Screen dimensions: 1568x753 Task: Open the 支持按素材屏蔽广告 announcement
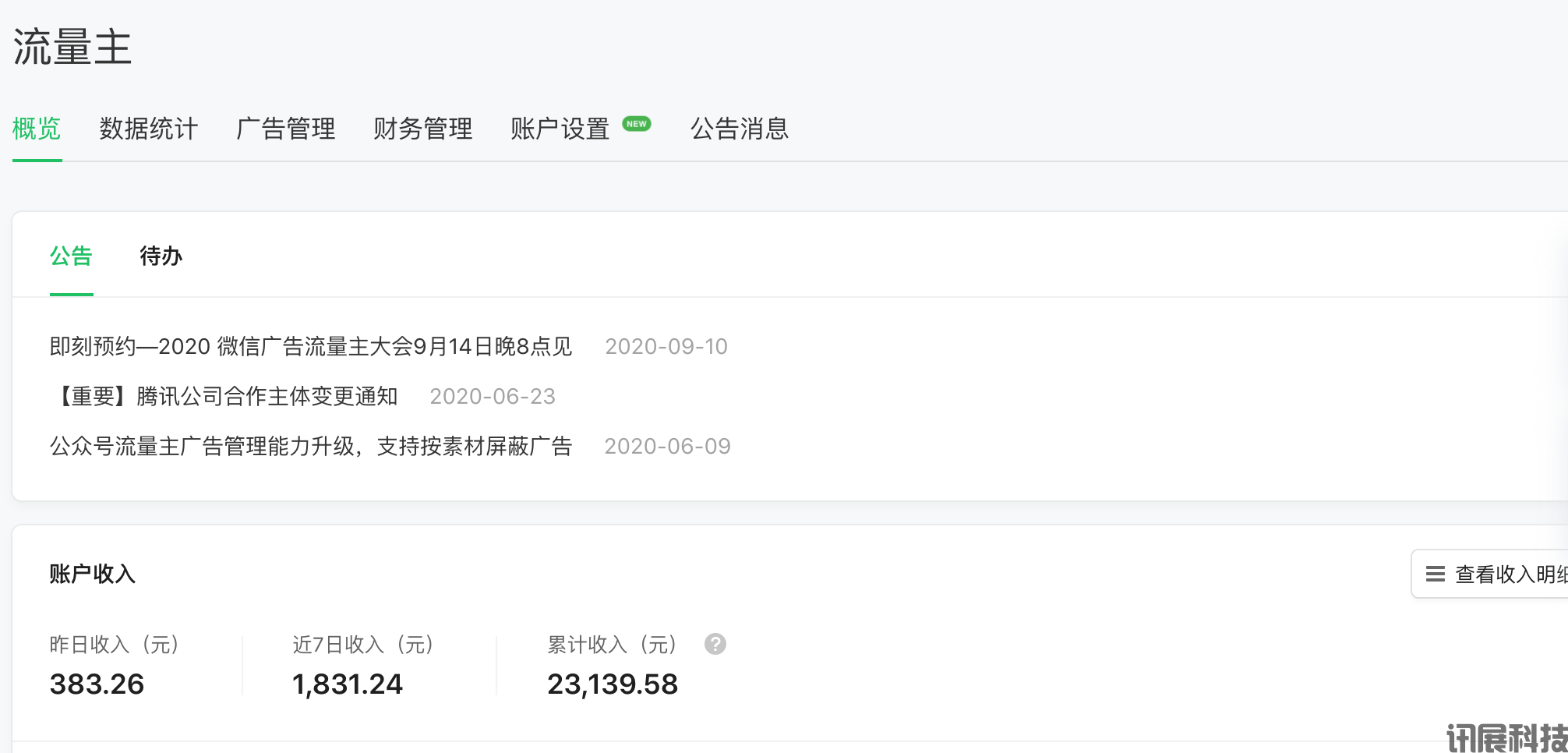point(311,446)
